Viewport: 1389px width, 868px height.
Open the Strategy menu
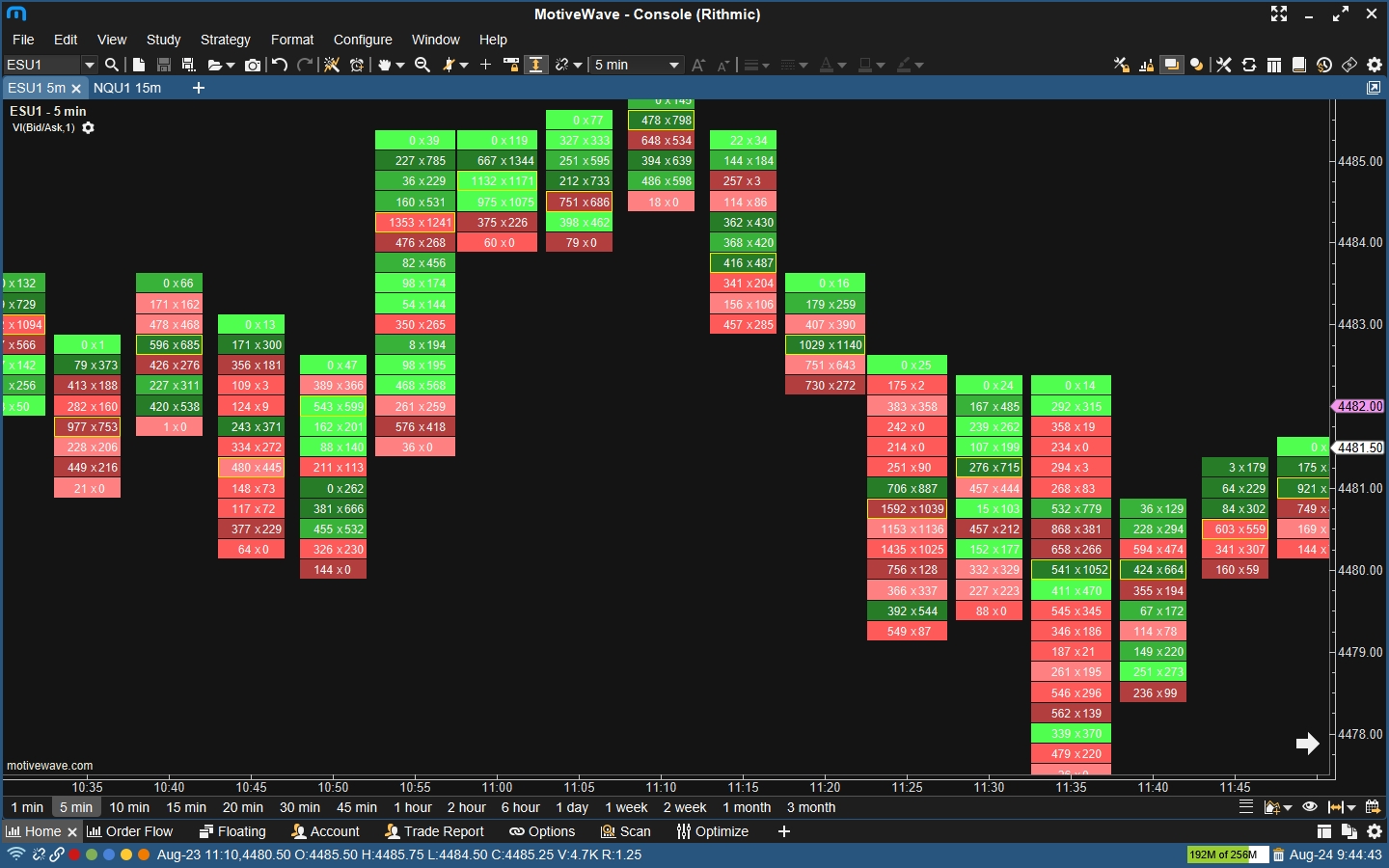click(225, 40)
